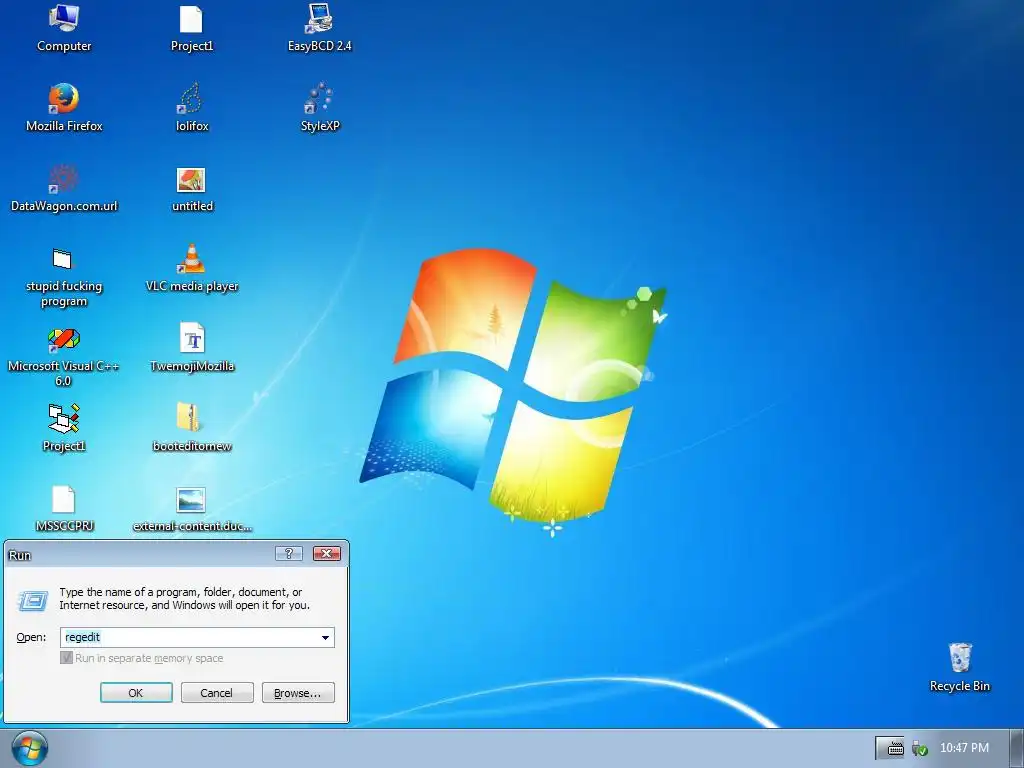Open the Windows Start orb
Viewport: 1024px width, 768px height.
coord(29,748)
